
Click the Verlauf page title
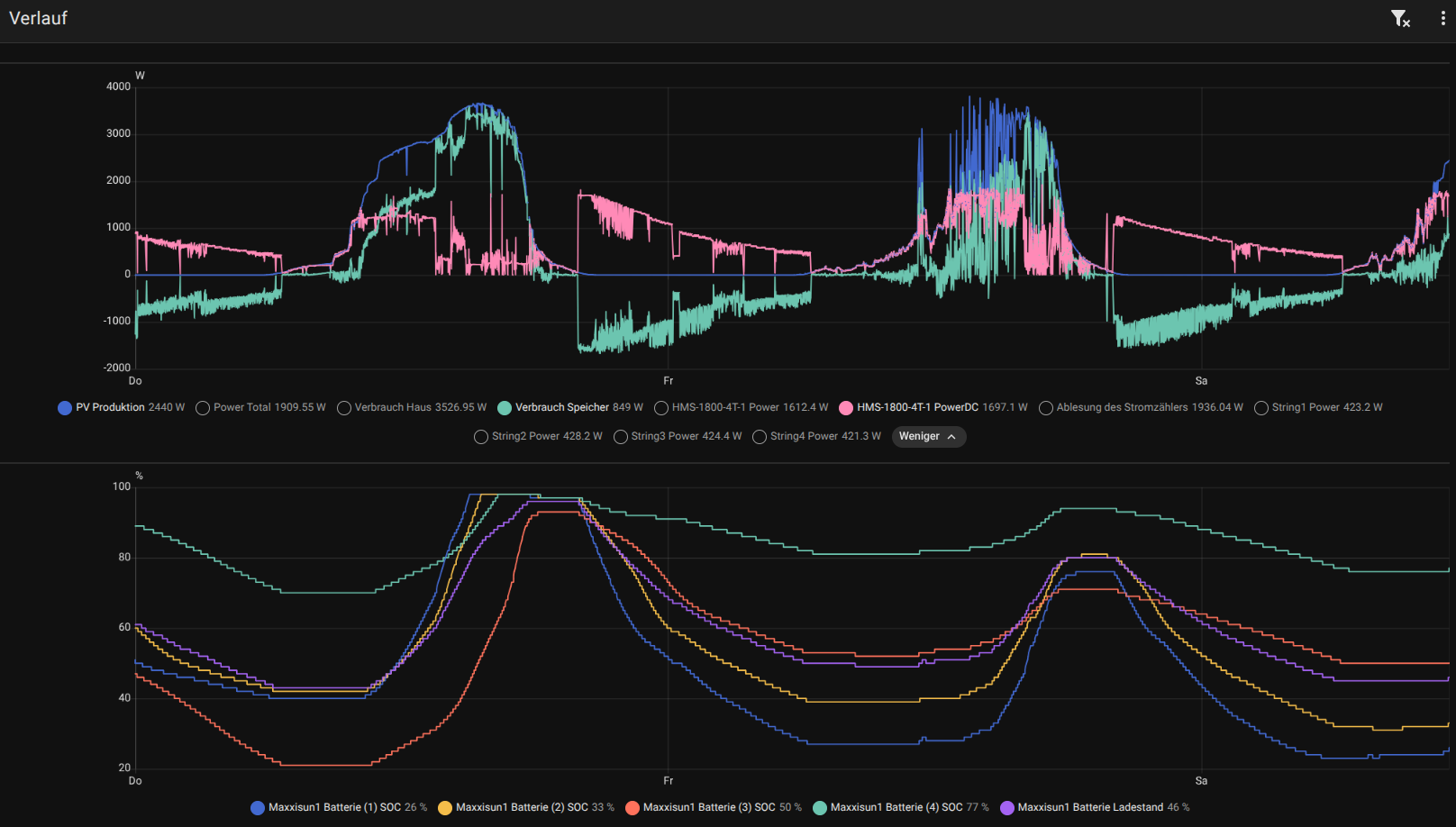38,19
